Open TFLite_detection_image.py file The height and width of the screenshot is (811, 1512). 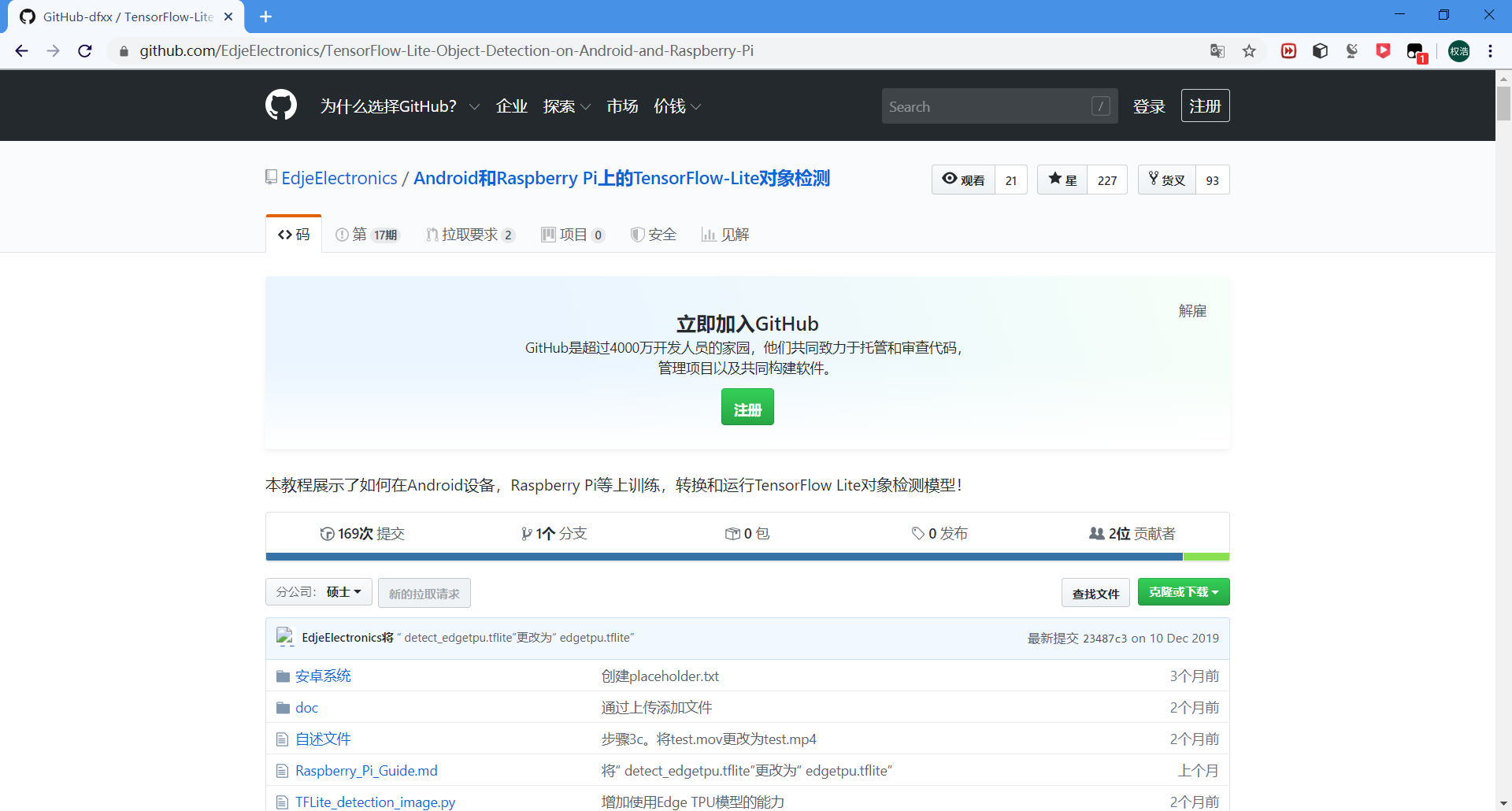click(375, 802)
